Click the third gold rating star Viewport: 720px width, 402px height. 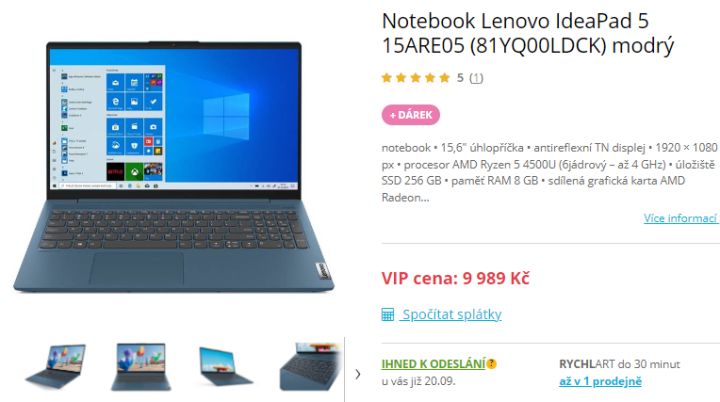[x=416, y=78]
